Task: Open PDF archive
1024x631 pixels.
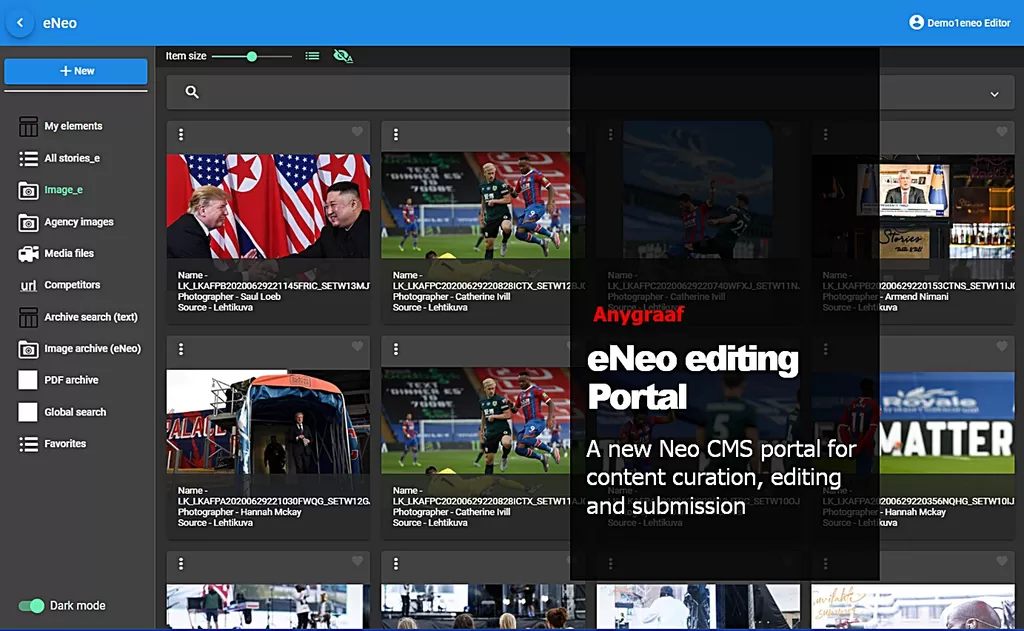Action: [71, 380]
